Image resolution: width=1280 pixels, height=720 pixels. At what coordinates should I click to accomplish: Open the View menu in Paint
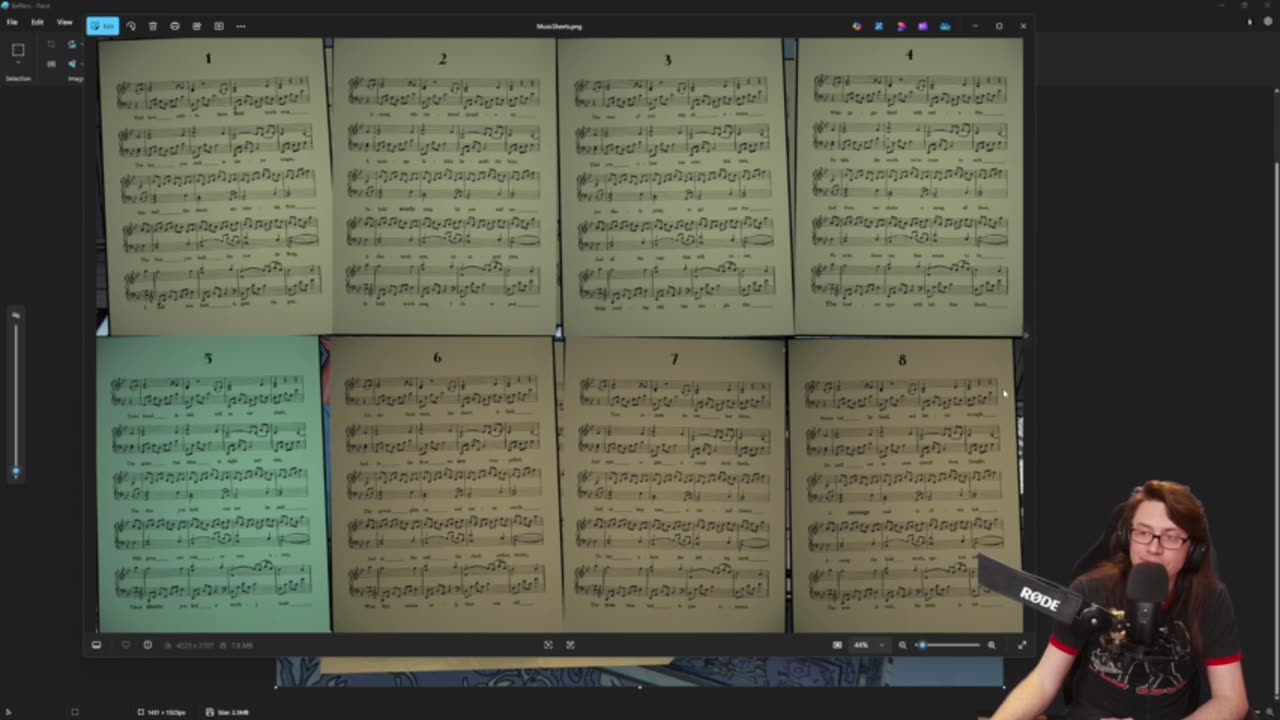[x=65, y=22]
